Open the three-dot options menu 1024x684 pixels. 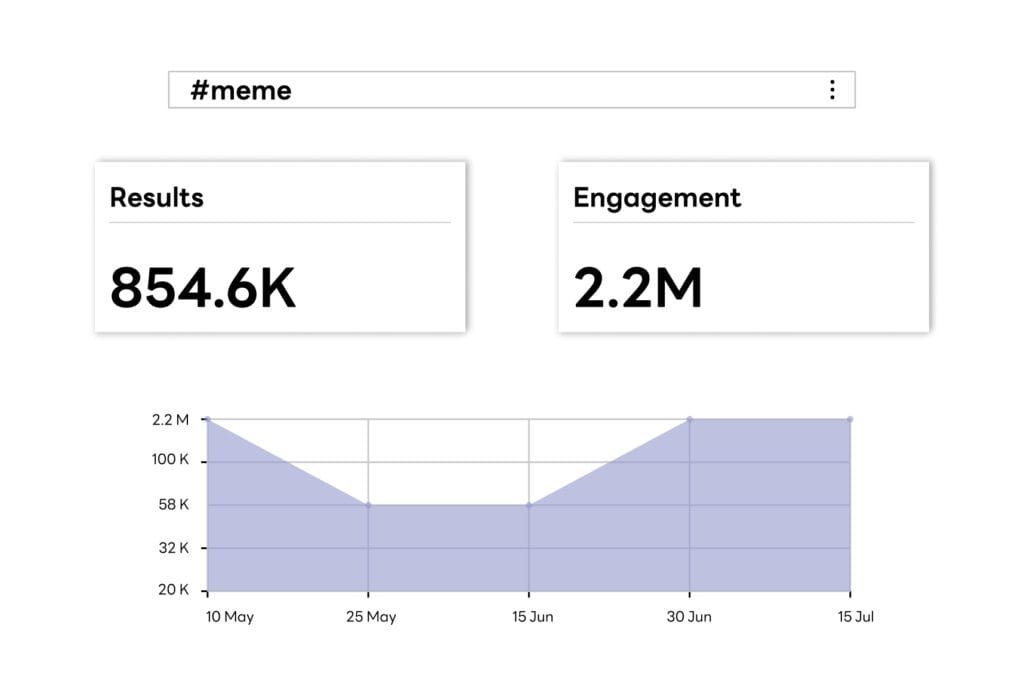[831, 89]
